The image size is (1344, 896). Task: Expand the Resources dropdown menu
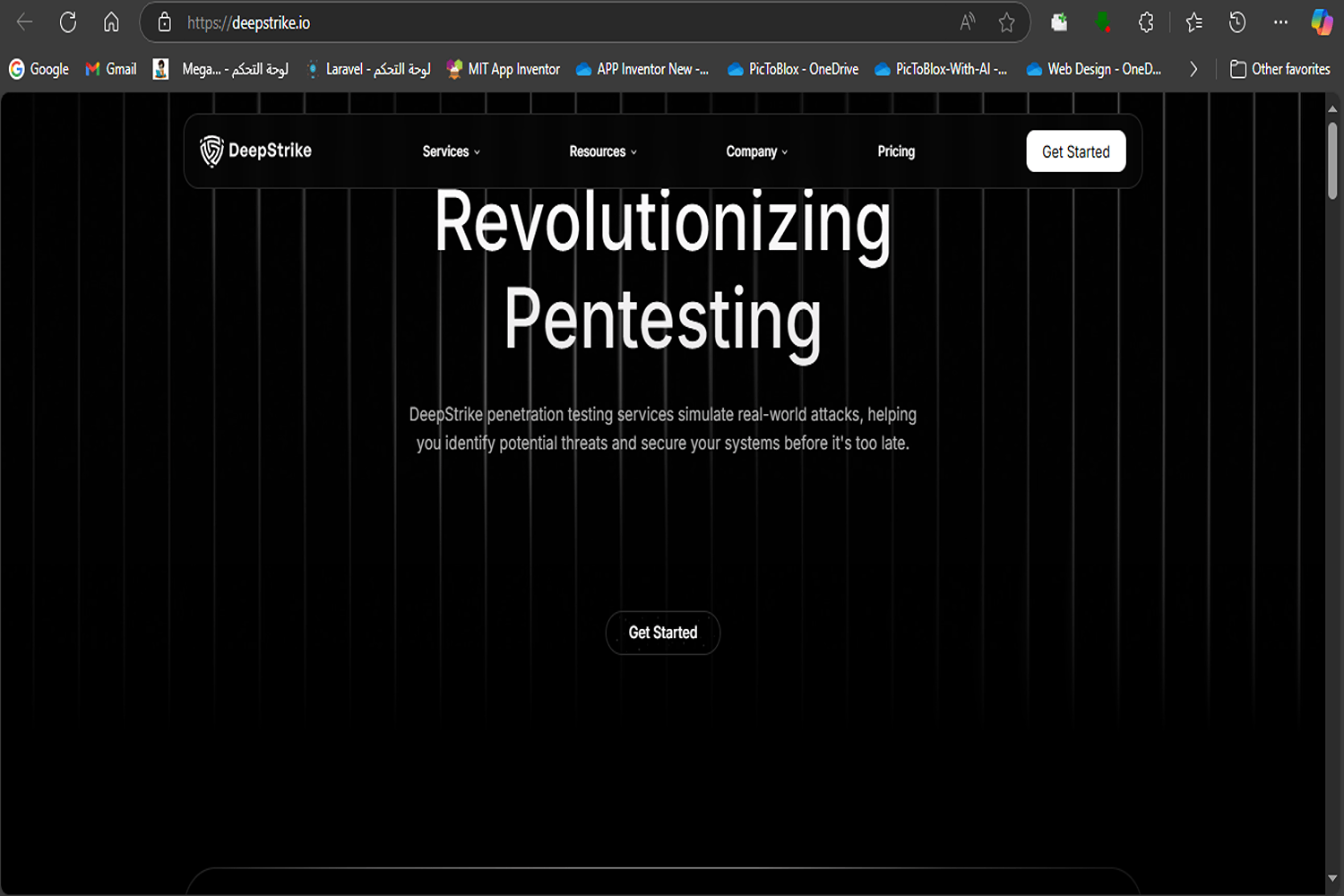602,151
